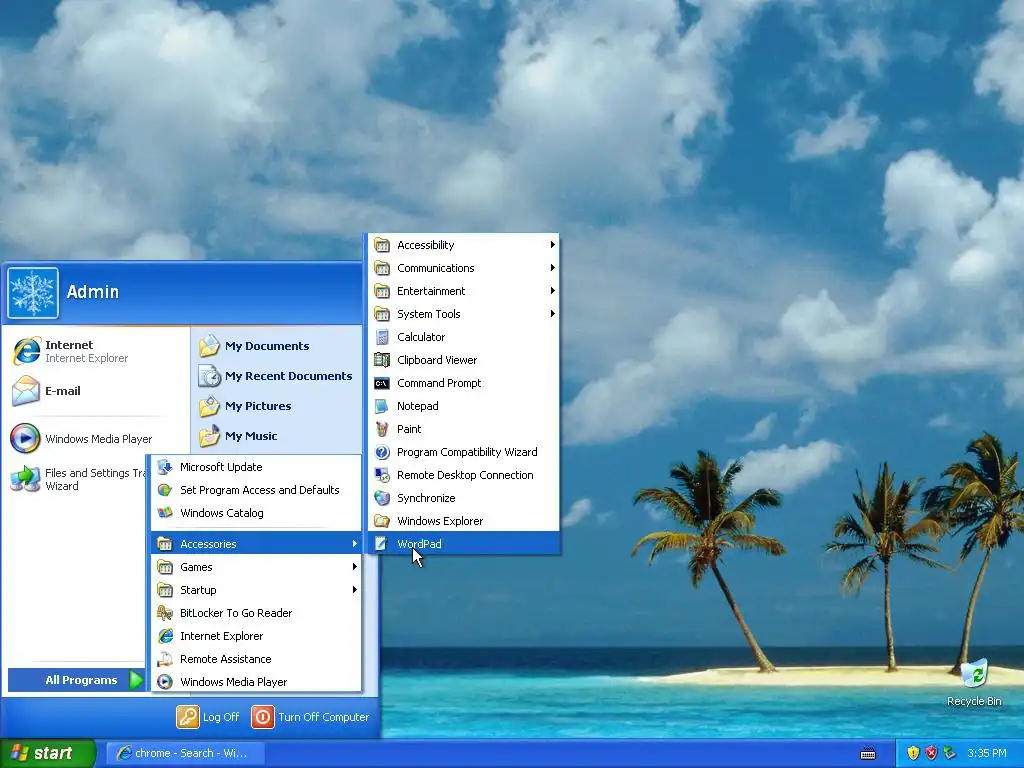Click the red security alert tray icon
The height and width of the screenshot is (768, 1024).
pyautogui.click(x=931, y=754)
